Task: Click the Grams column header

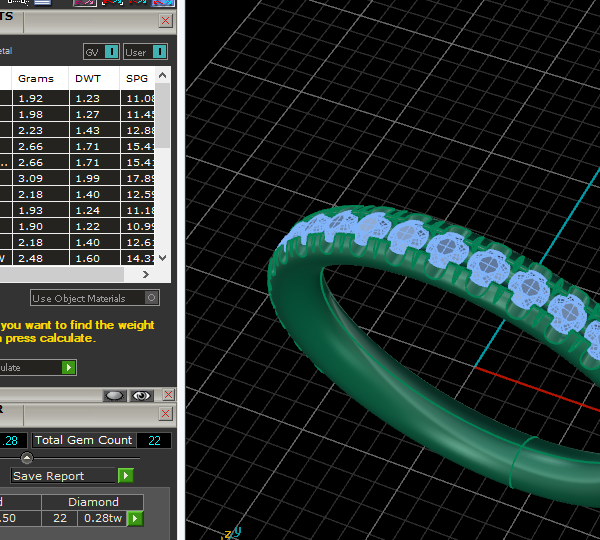Action: tap(36, 78)
